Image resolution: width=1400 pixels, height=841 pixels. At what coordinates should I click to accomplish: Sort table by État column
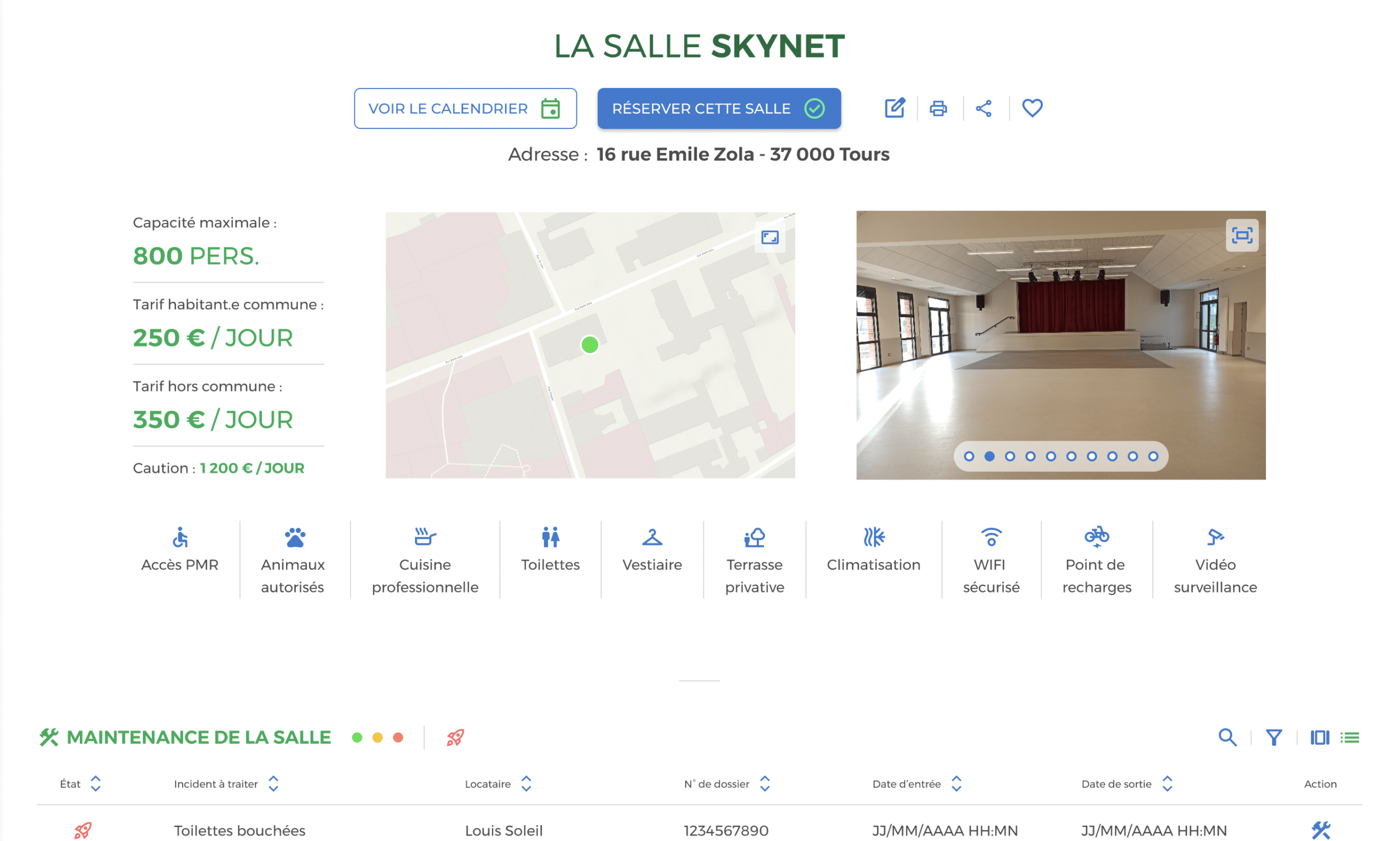[x=95, y=784]
